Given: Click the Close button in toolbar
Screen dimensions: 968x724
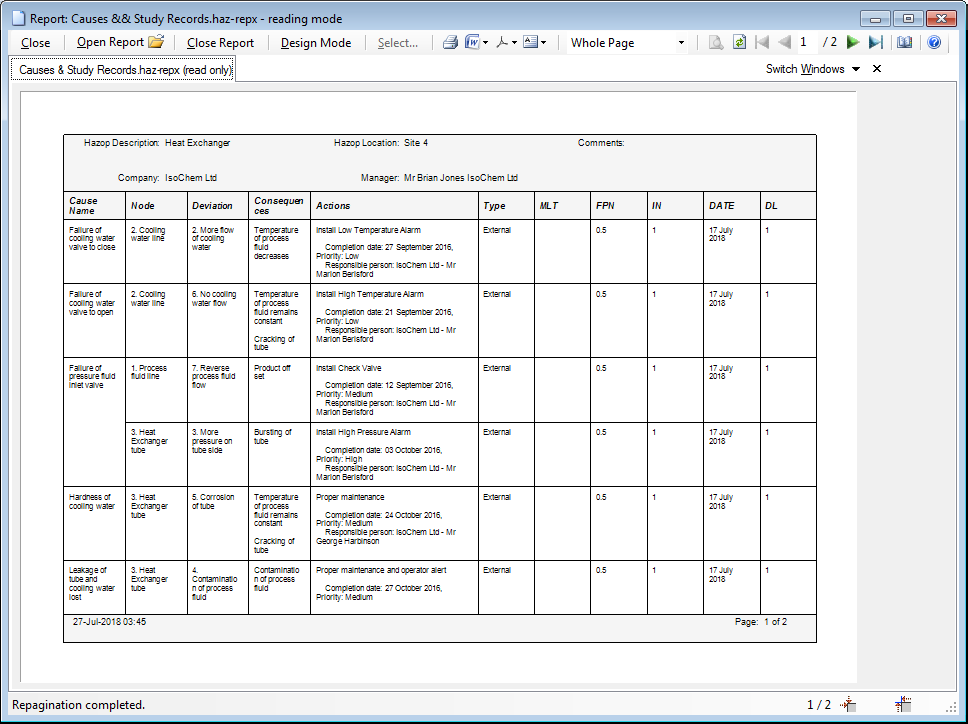Looking at the screenshot, I should click(x=35, y=43).
